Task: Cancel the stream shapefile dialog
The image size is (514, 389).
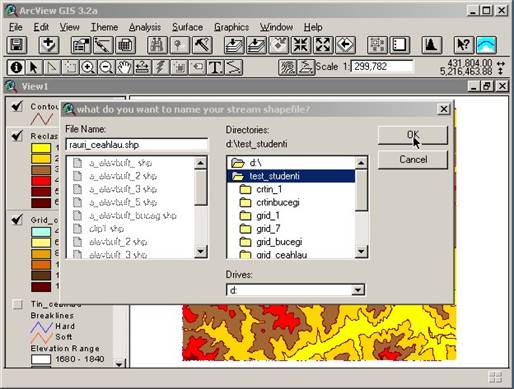Action: (413, 159)
